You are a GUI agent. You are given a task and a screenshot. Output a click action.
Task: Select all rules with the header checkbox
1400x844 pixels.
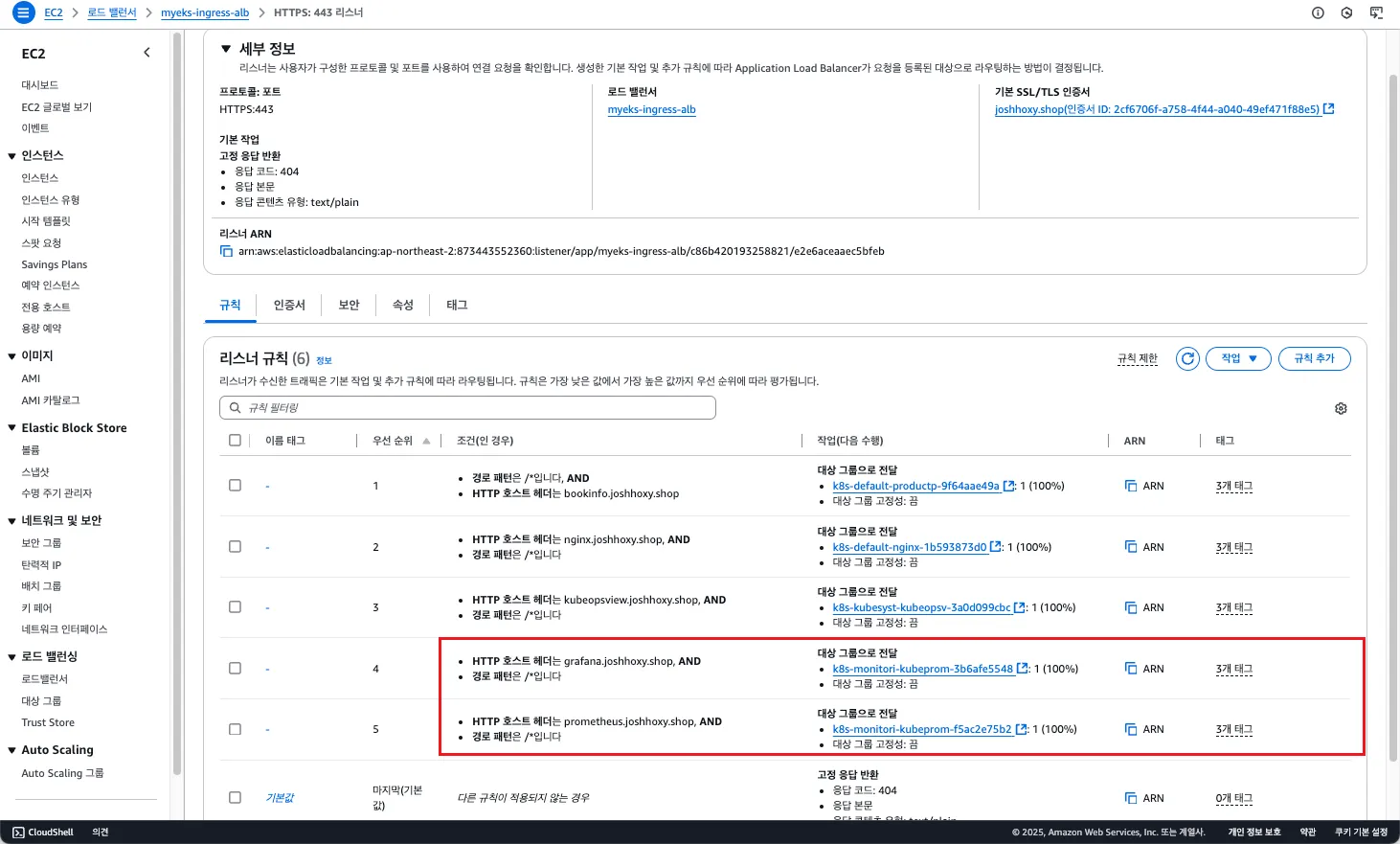[x=235, y=441]
